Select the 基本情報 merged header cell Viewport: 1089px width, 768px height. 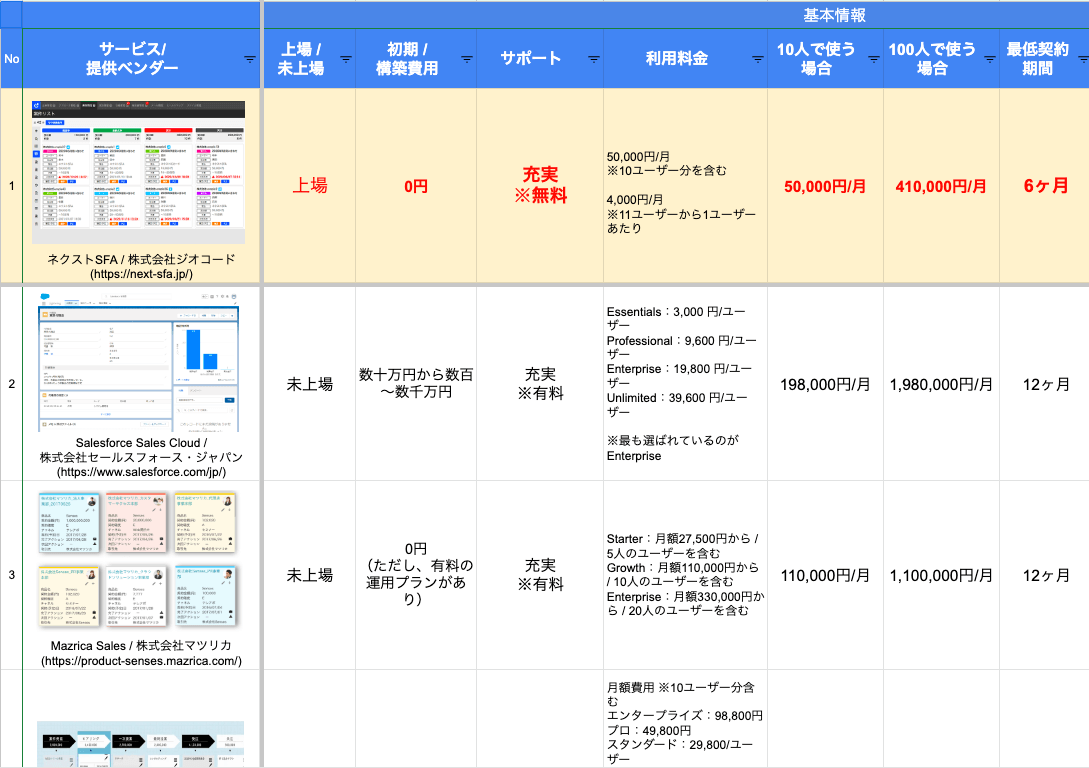point(834,15)
